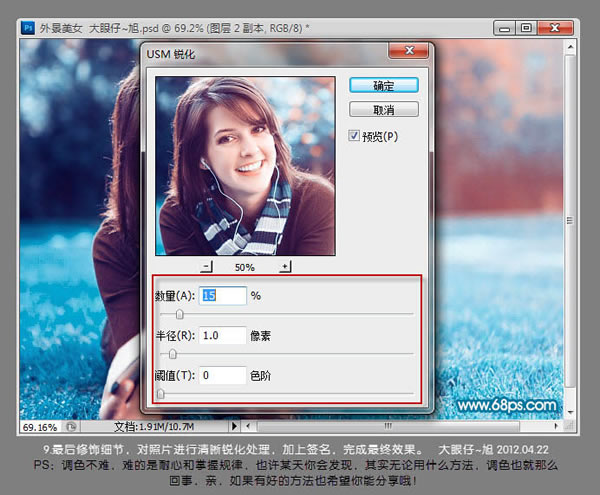
Task: Click the horizontal scrollbar left arrow
Action: 248,426
